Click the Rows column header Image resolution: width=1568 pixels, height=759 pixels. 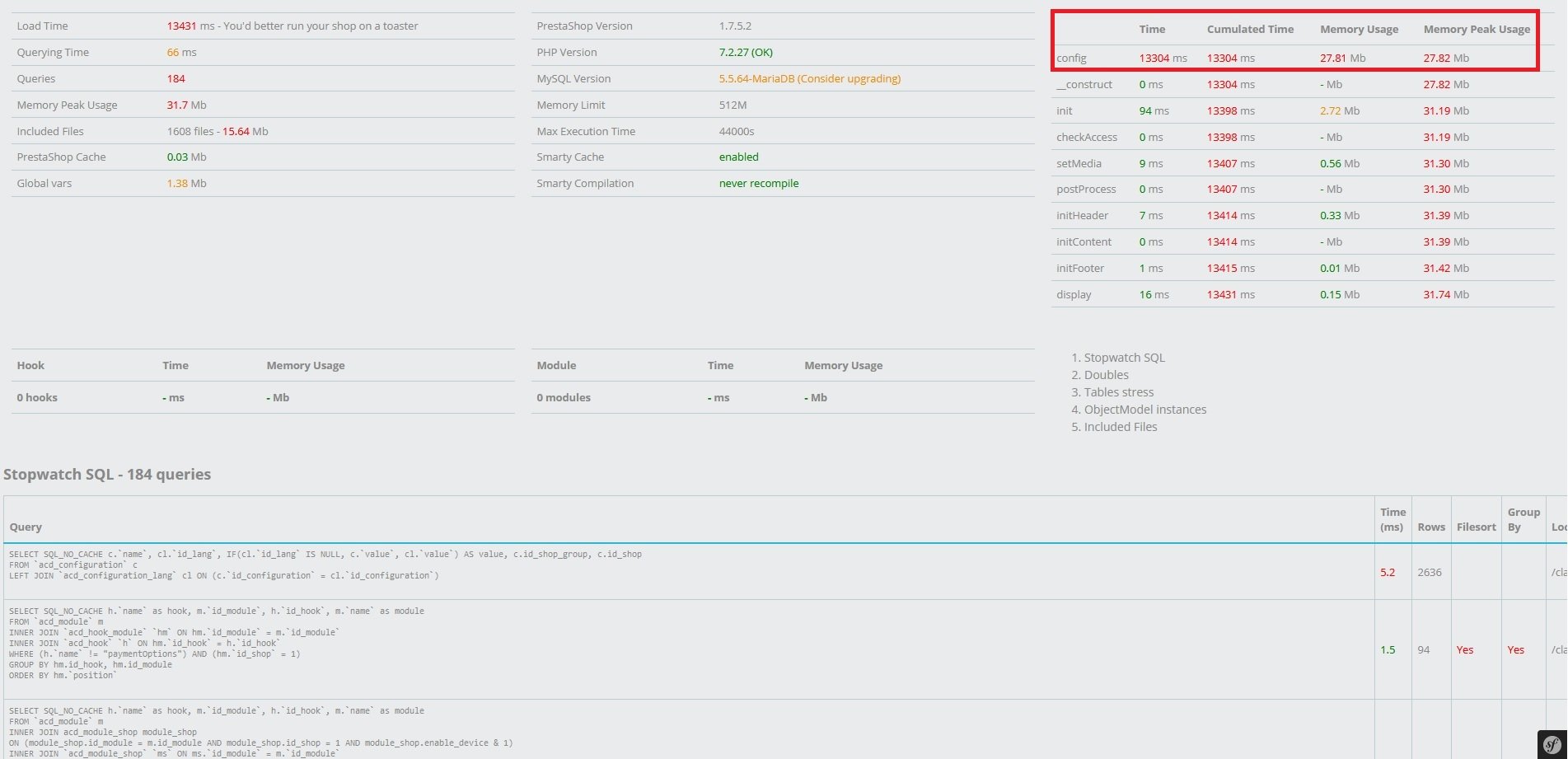(x=1431, y=527)
